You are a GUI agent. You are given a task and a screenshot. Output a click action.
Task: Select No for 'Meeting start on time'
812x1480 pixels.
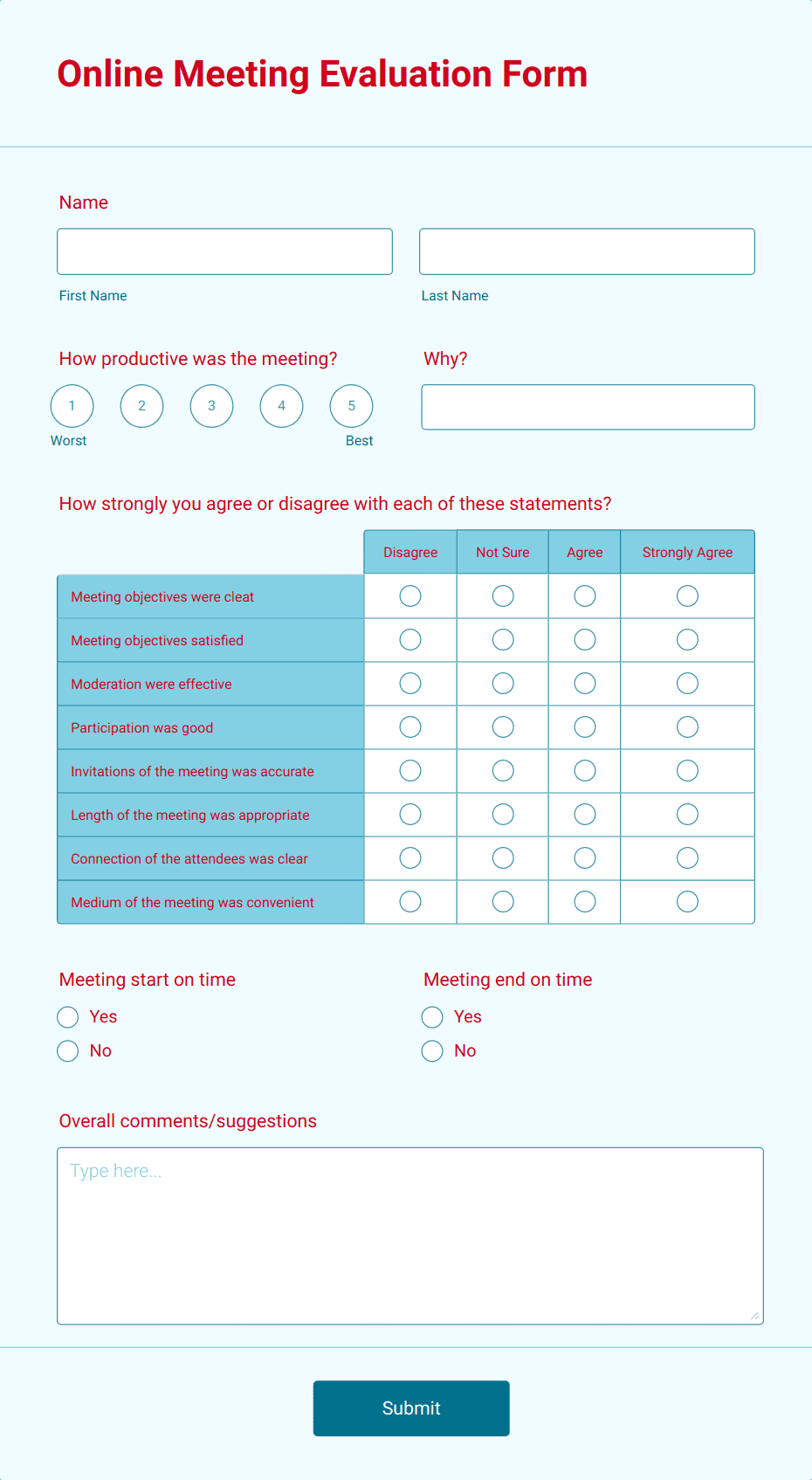67,1050
